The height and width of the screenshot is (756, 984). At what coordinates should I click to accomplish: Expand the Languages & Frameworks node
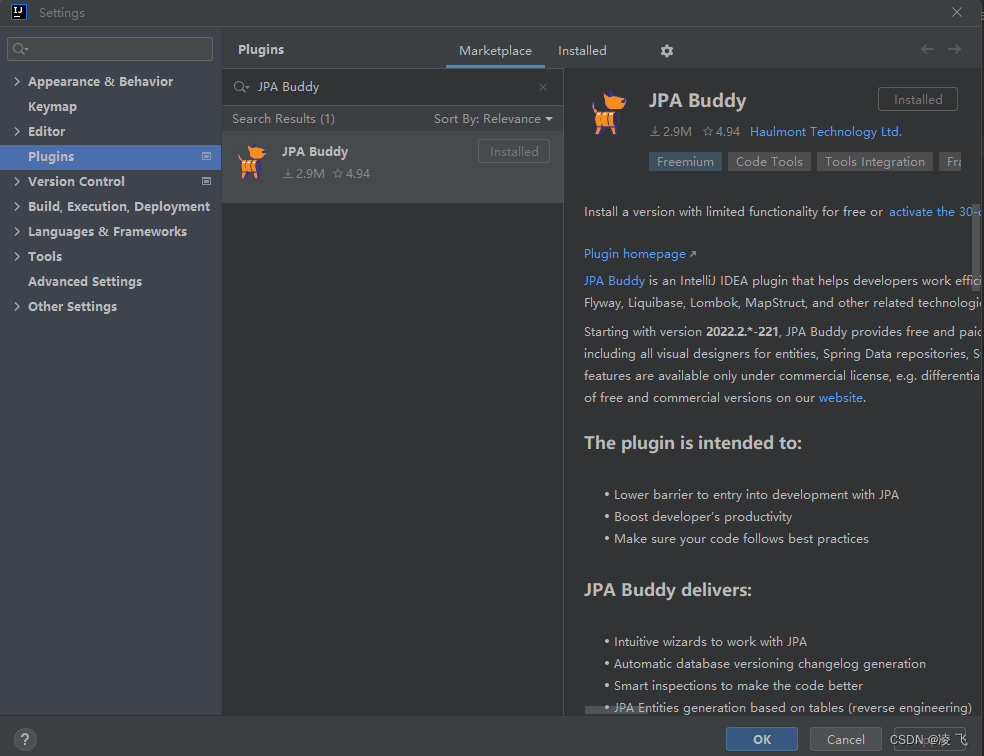point(17,232)
